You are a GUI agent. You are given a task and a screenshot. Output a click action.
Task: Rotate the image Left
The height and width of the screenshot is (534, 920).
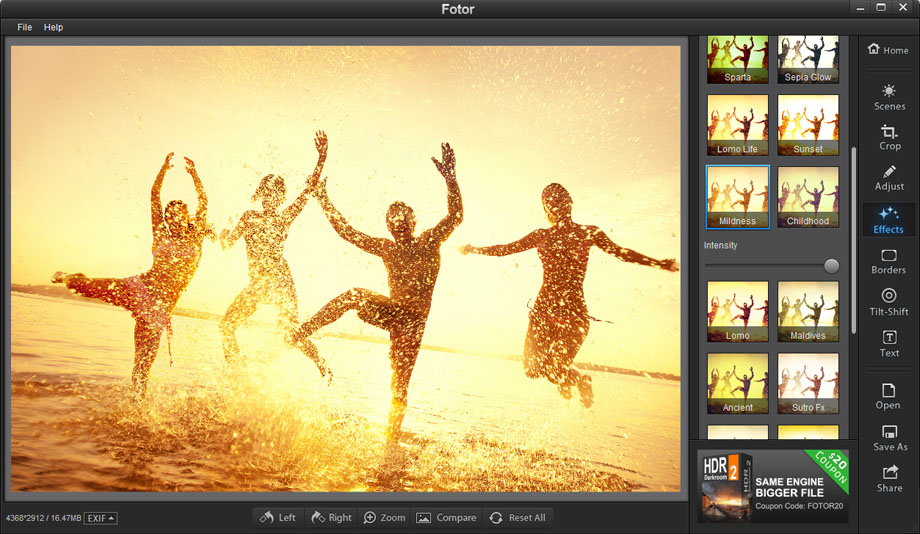(x=277, y=517)
